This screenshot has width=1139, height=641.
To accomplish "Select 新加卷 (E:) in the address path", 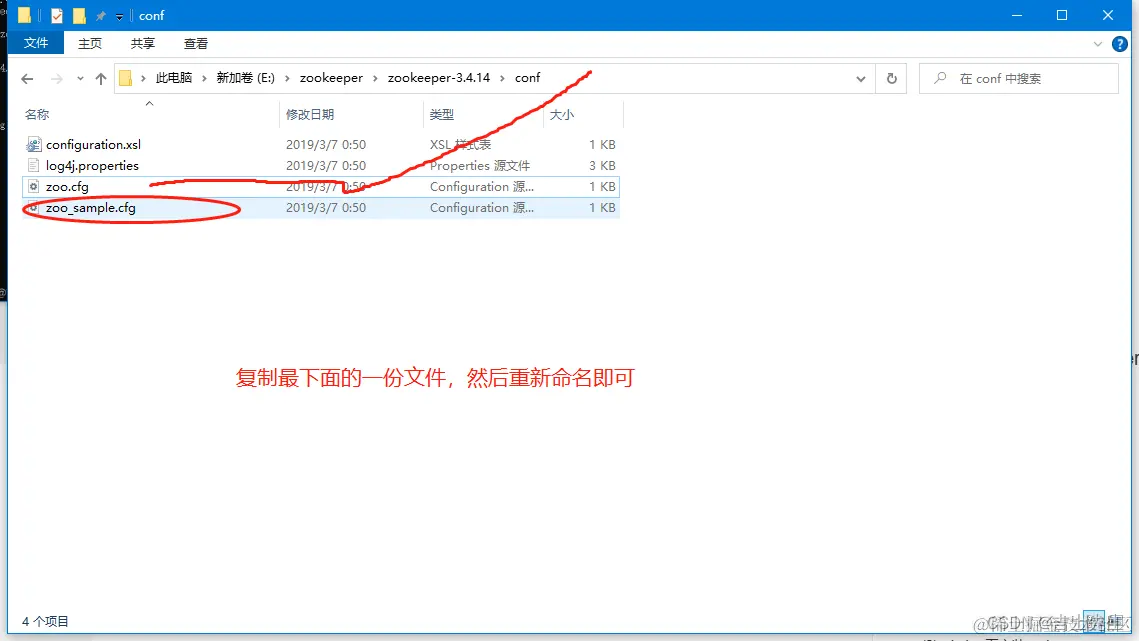I will point(246,78).
